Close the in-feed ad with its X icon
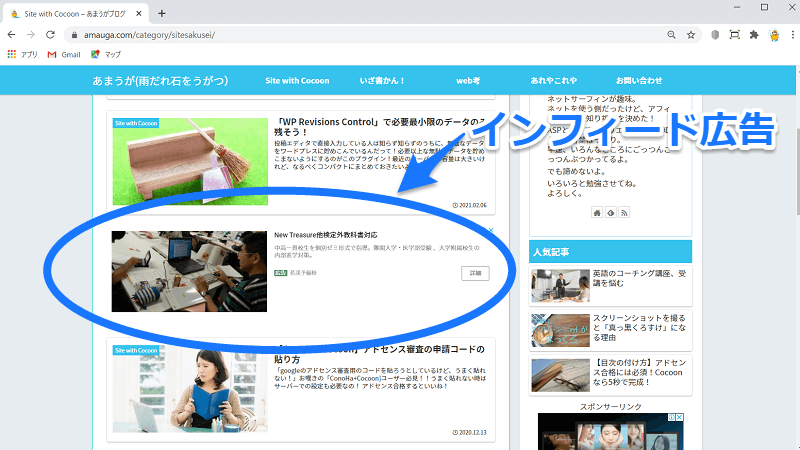The image size is (800, 450). click(x=490, y=231)
